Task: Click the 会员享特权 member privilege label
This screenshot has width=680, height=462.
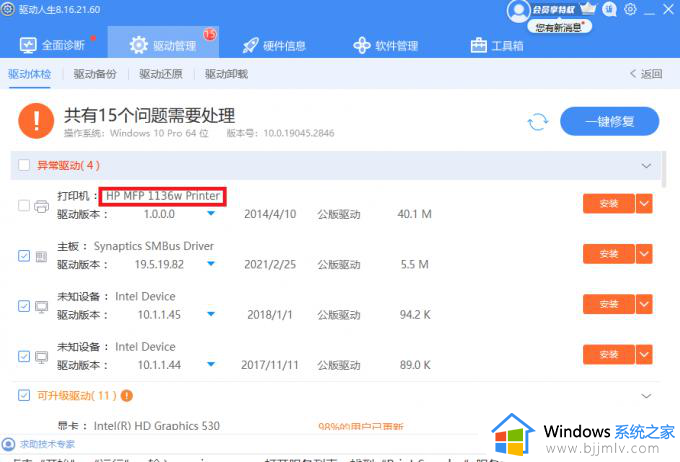Action: click(x=553, y=10)
